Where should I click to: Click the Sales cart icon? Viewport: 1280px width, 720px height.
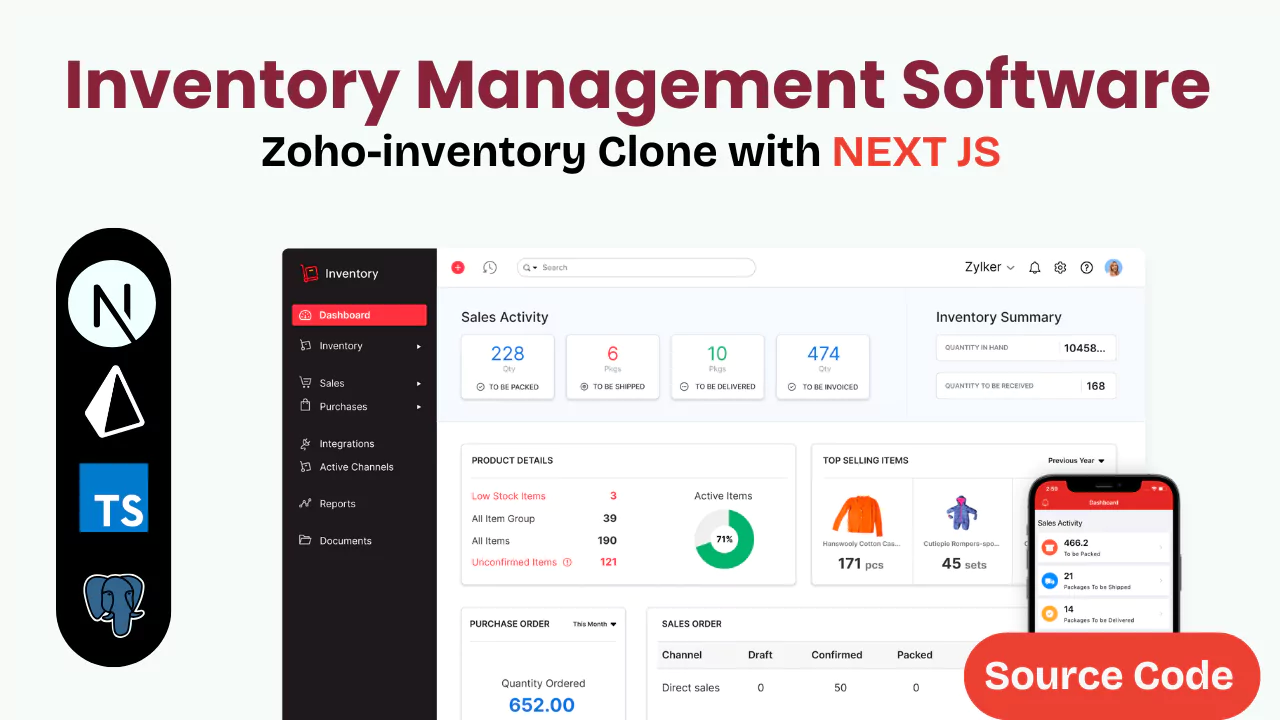click(303, 382)
